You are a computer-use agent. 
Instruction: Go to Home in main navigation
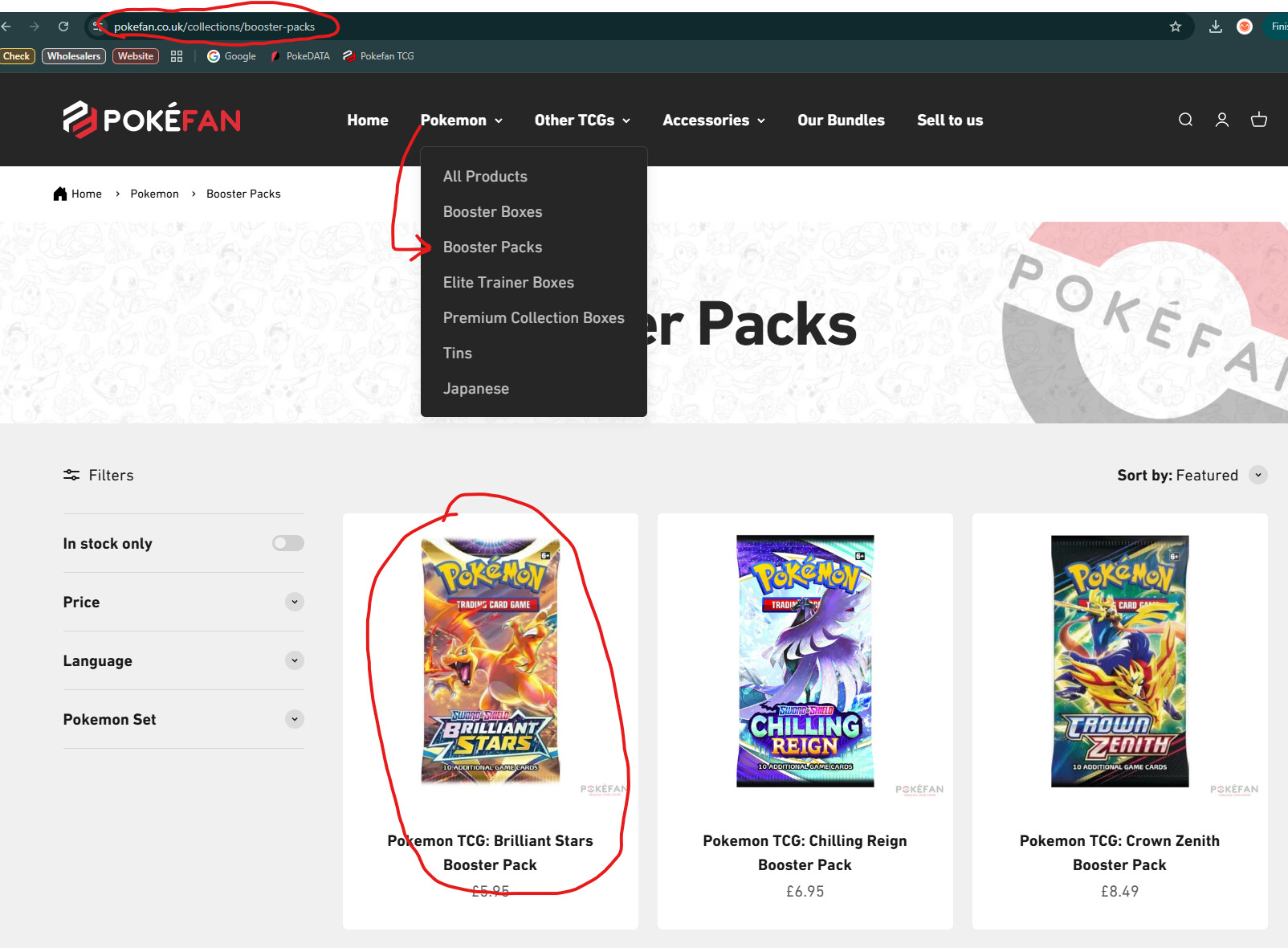pos(368,120)
